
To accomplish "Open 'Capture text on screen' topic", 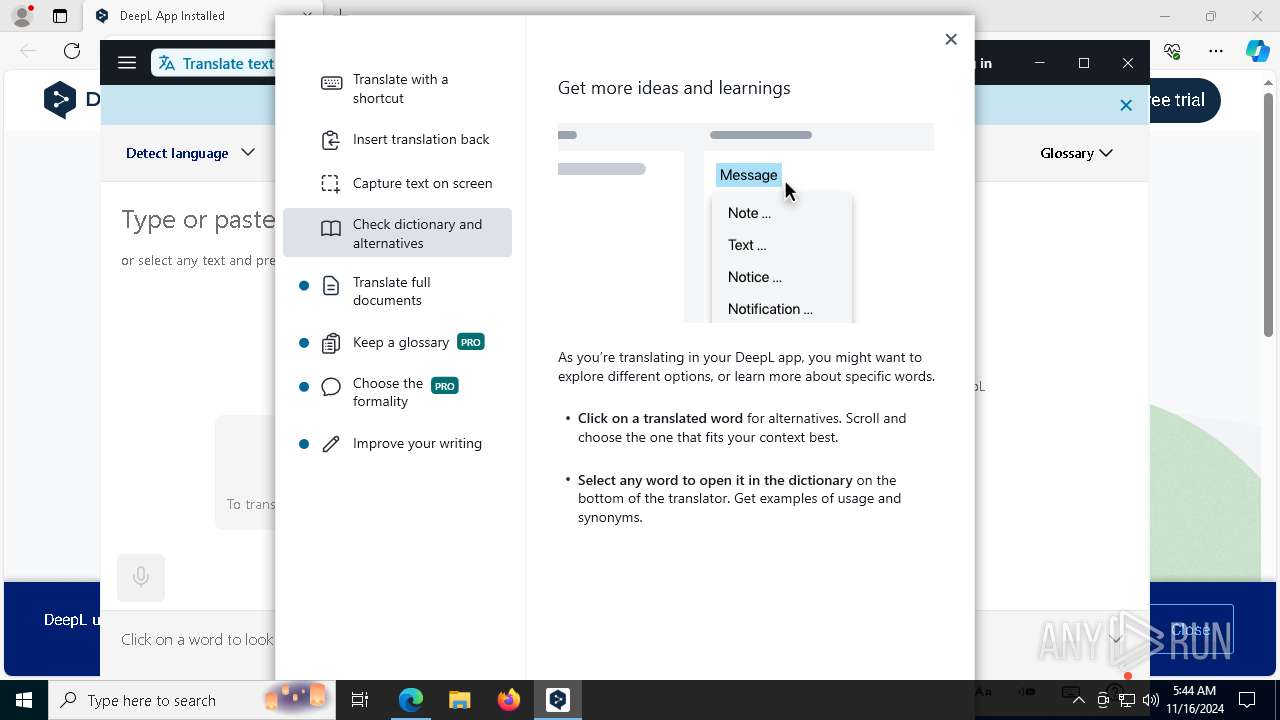I will 397,184.
